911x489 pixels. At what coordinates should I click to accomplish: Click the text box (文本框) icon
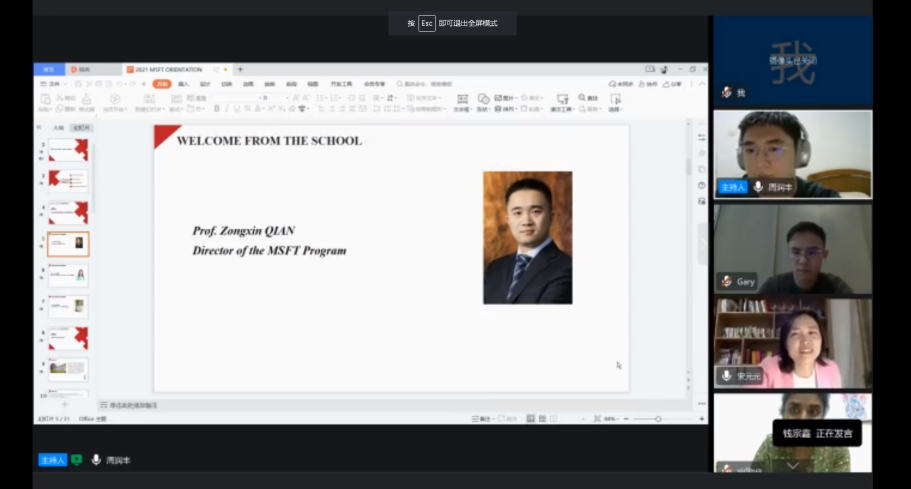(462, 100)
